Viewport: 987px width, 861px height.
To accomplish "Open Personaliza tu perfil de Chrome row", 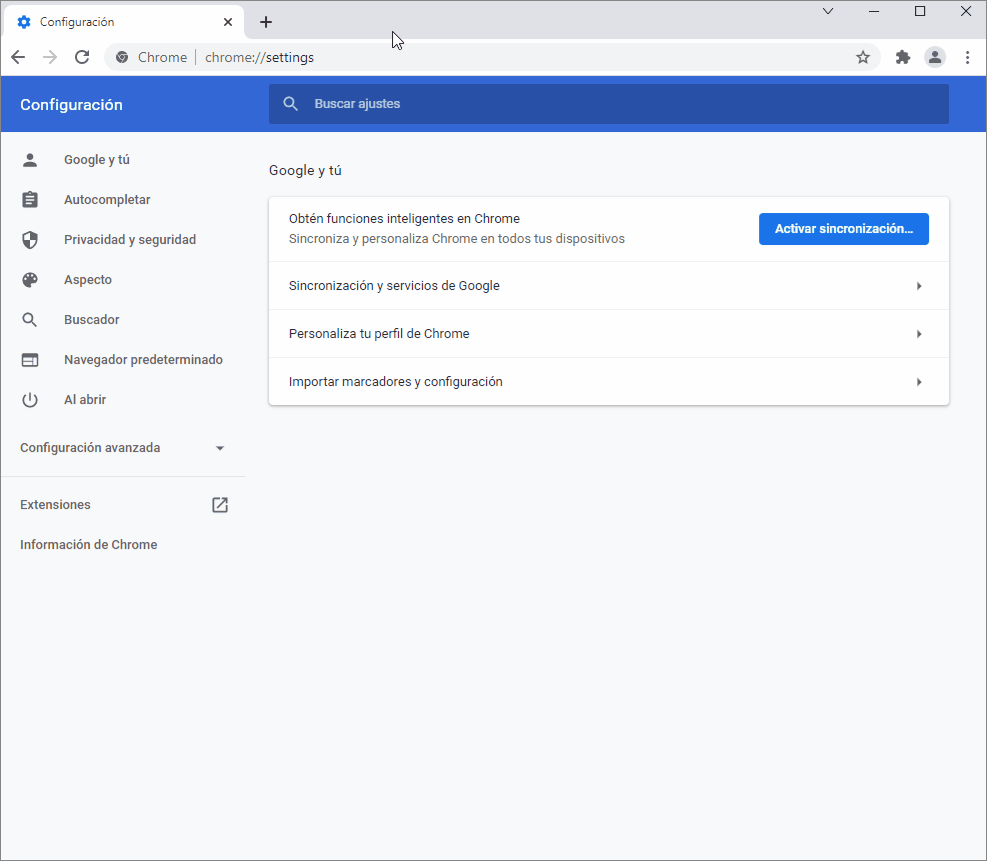I will pos(609,334).
